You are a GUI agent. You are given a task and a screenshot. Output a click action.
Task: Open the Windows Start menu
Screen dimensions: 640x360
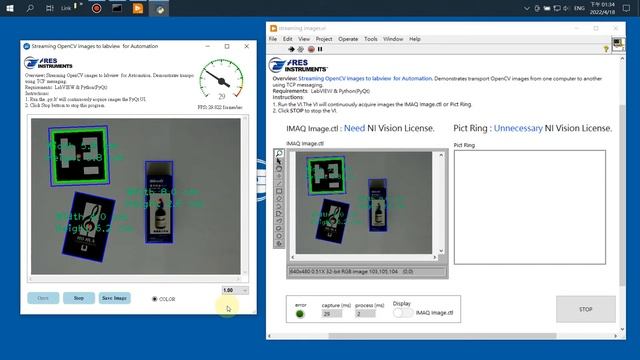point(10,8)
